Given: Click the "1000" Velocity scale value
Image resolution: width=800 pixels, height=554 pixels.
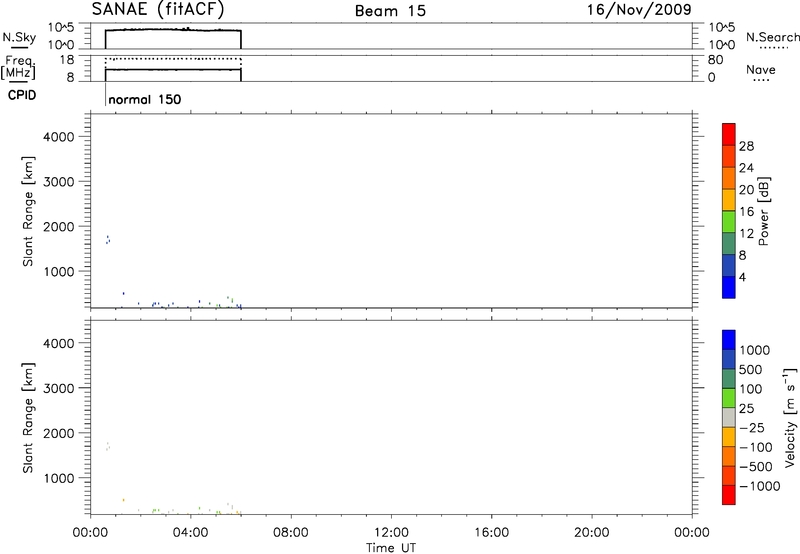Looking at the screenshot, I should [755, 350].
